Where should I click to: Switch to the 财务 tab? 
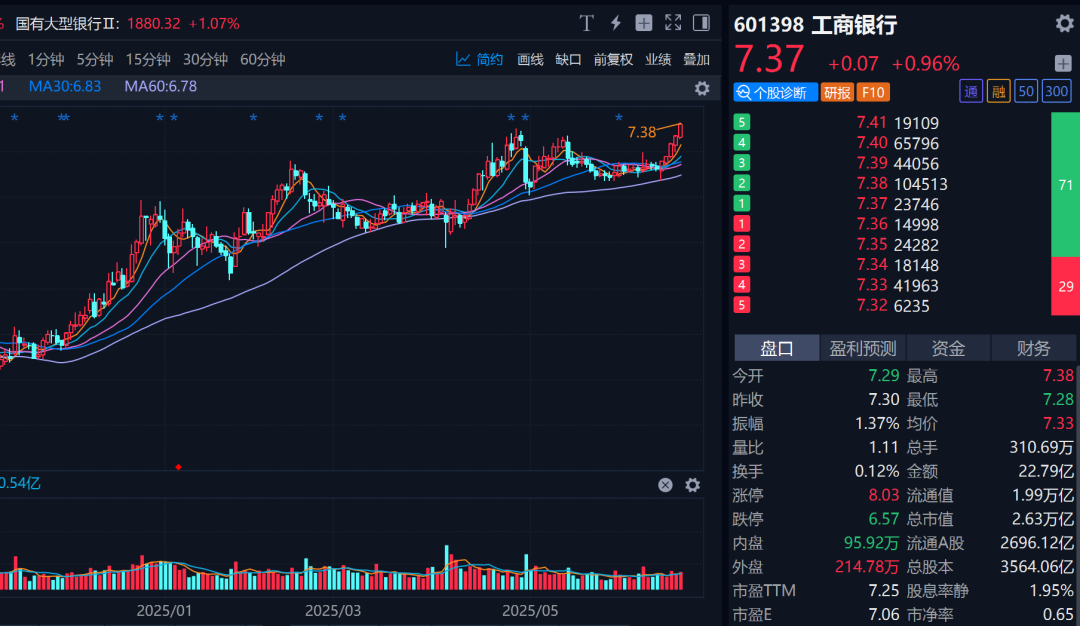(x=1033, y=347)
